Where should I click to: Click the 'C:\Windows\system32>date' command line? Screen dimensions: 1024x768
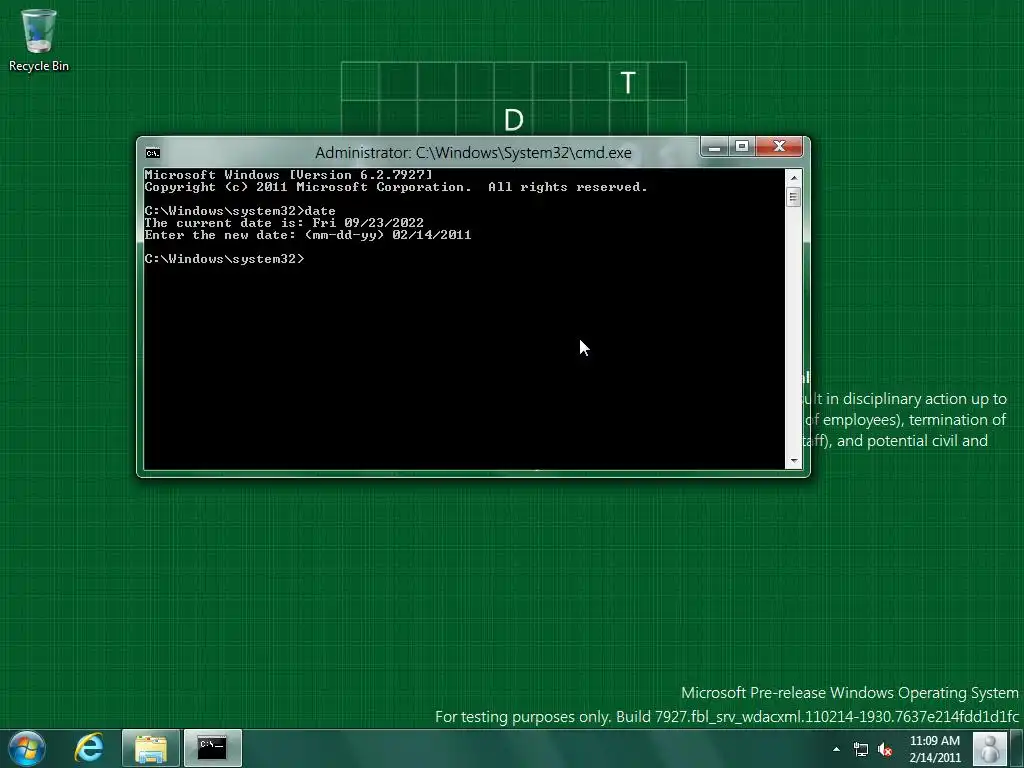coord(240,211)
